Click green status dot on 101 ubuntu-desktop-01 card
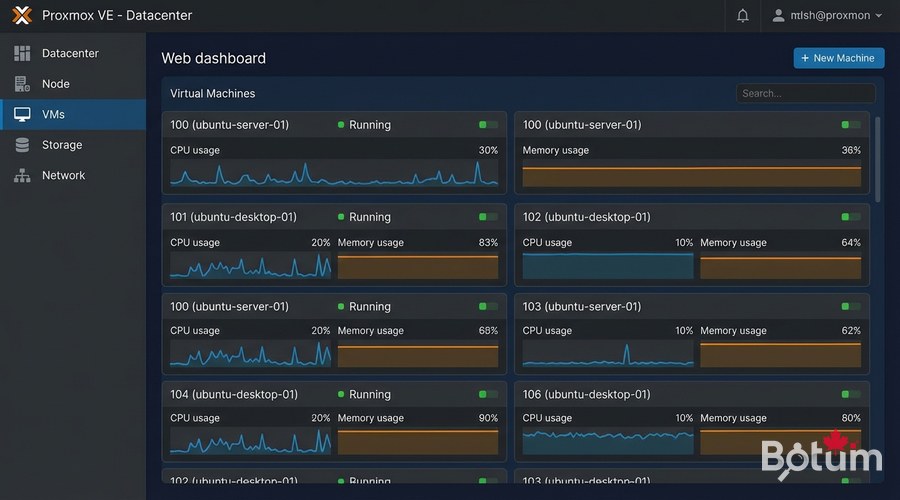The image size is (900, 500). [x=341, y=217]
